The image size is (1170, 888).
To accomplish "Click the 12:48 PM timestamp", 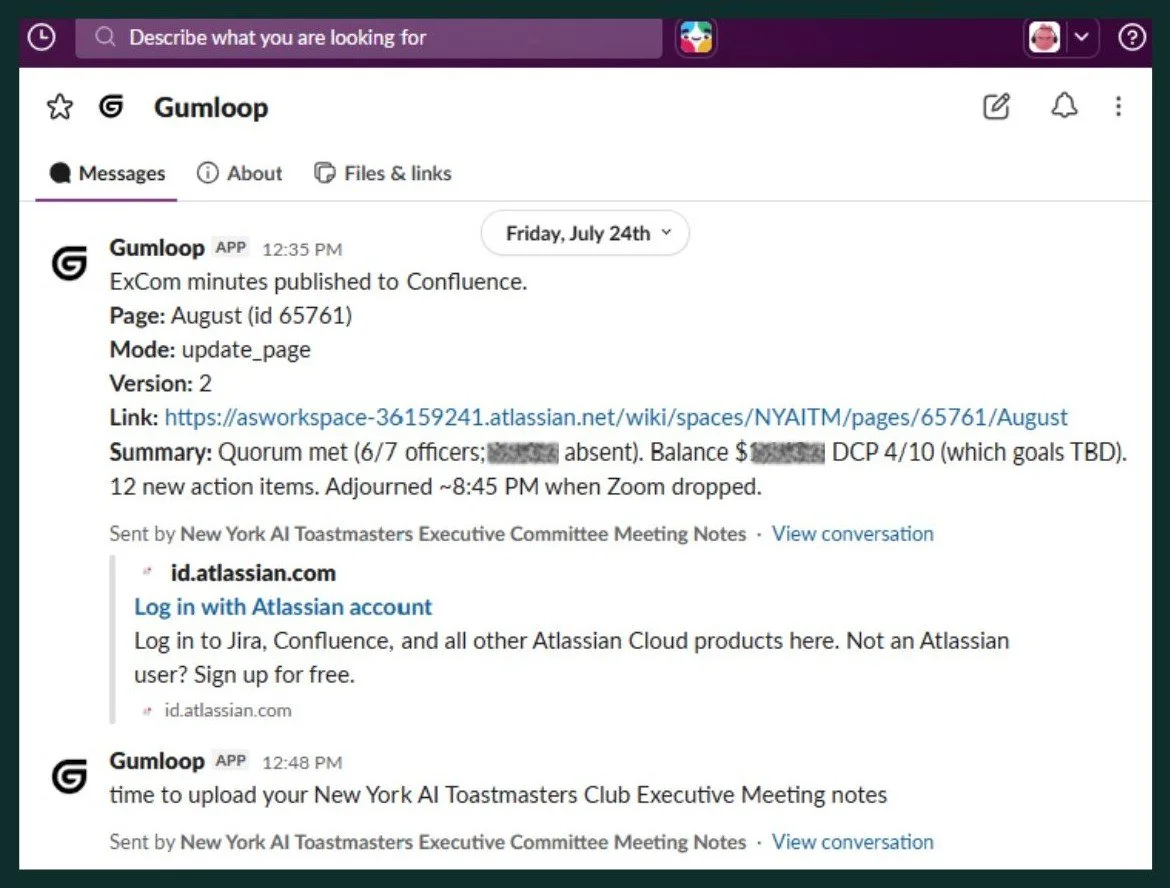I will coord(302,763).
